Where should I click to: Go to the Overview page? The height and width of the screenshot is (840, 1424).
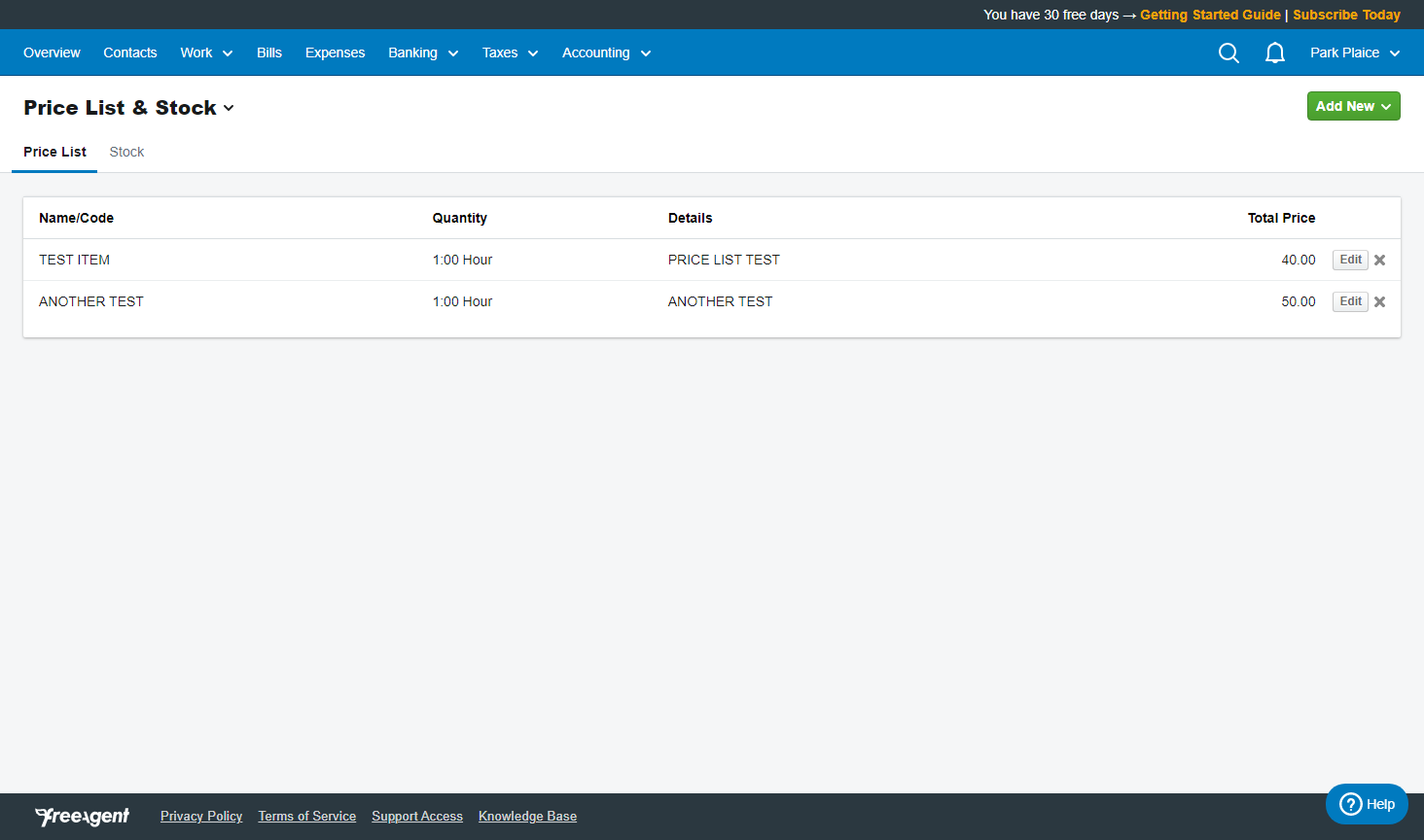click(52, 52)
